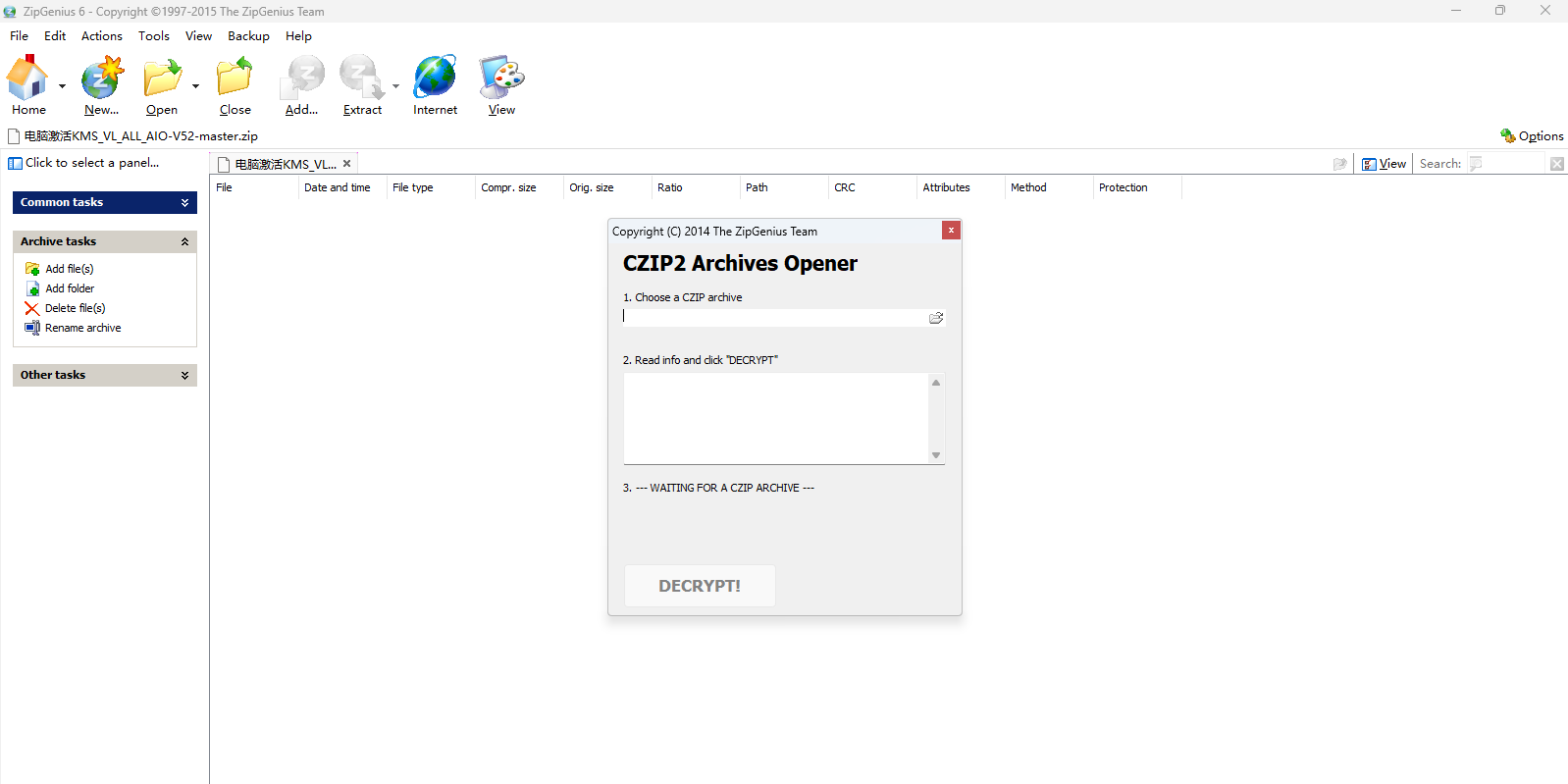Select Delete file(s) task
This screenshot has height=784, width=1568.
click(75, 308)
